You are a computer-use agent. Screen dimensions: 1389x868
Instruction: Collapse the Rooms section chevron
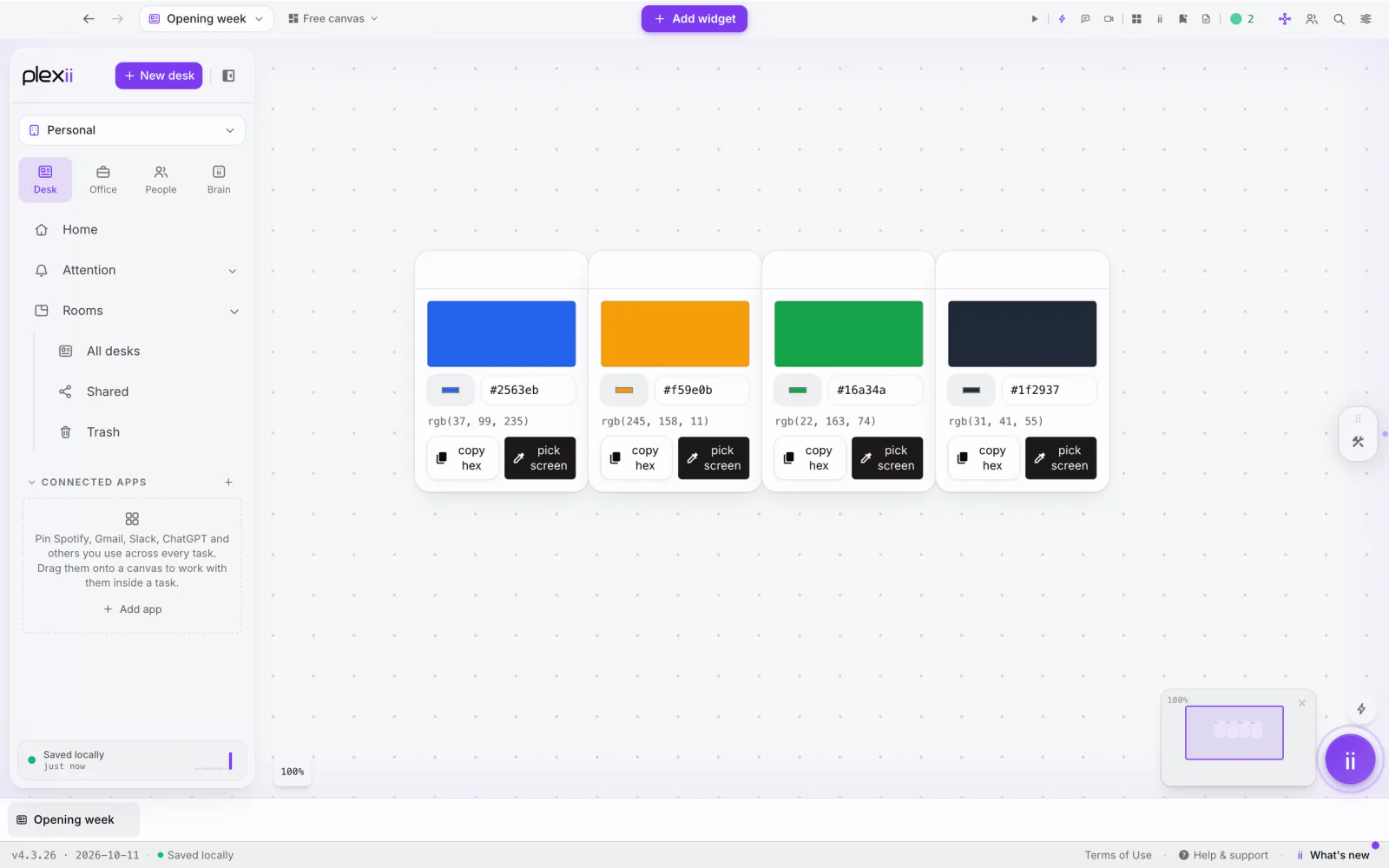(x=234, y=311)
